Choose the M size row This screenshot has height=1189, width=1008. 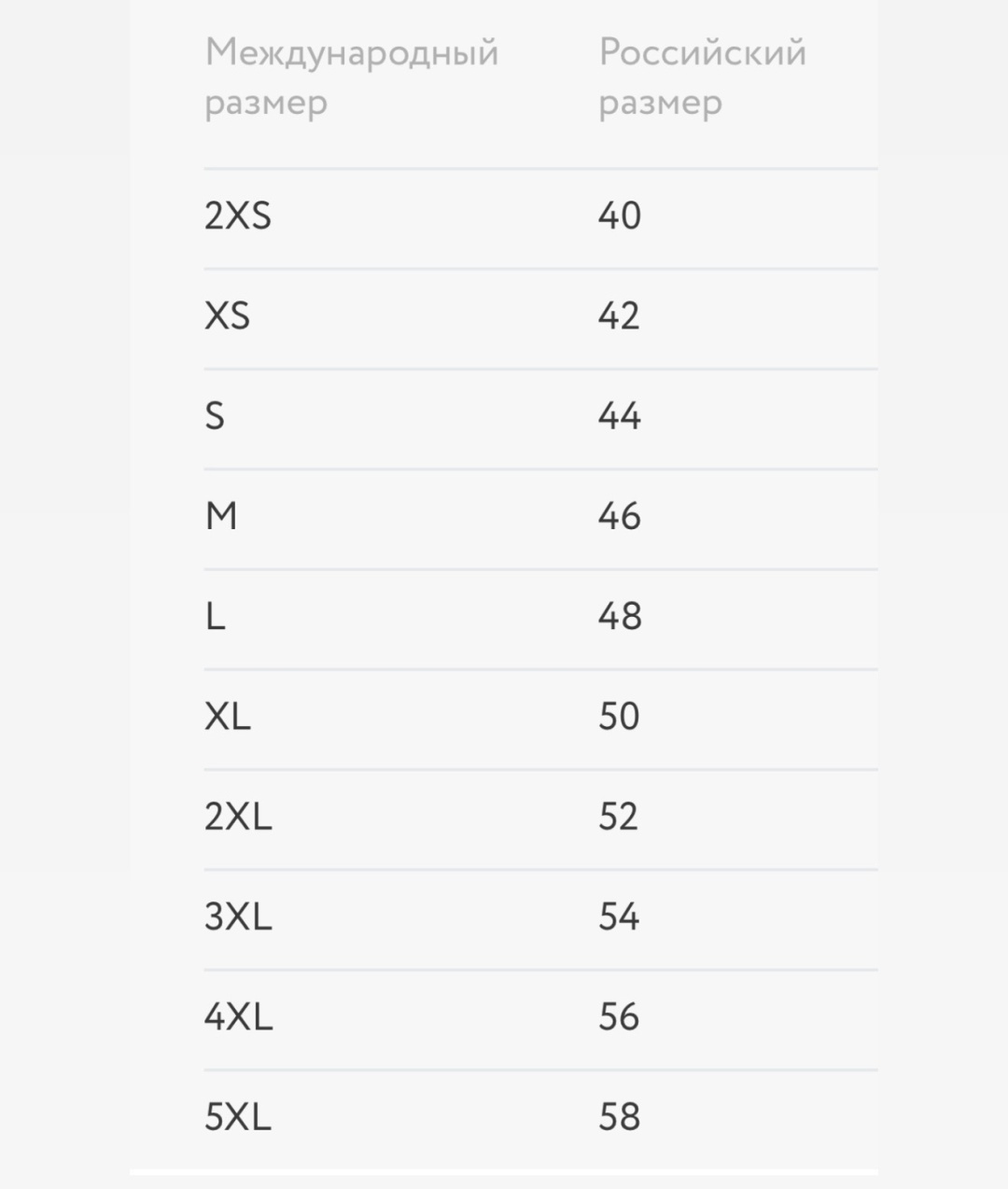click(x=540, y=519)
